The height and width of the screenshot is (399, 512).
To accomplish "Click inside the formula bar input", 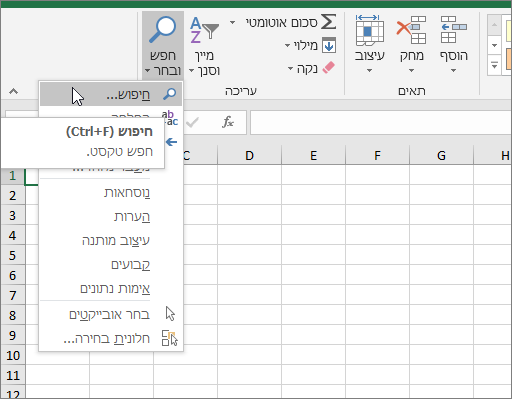I will 381,122.
